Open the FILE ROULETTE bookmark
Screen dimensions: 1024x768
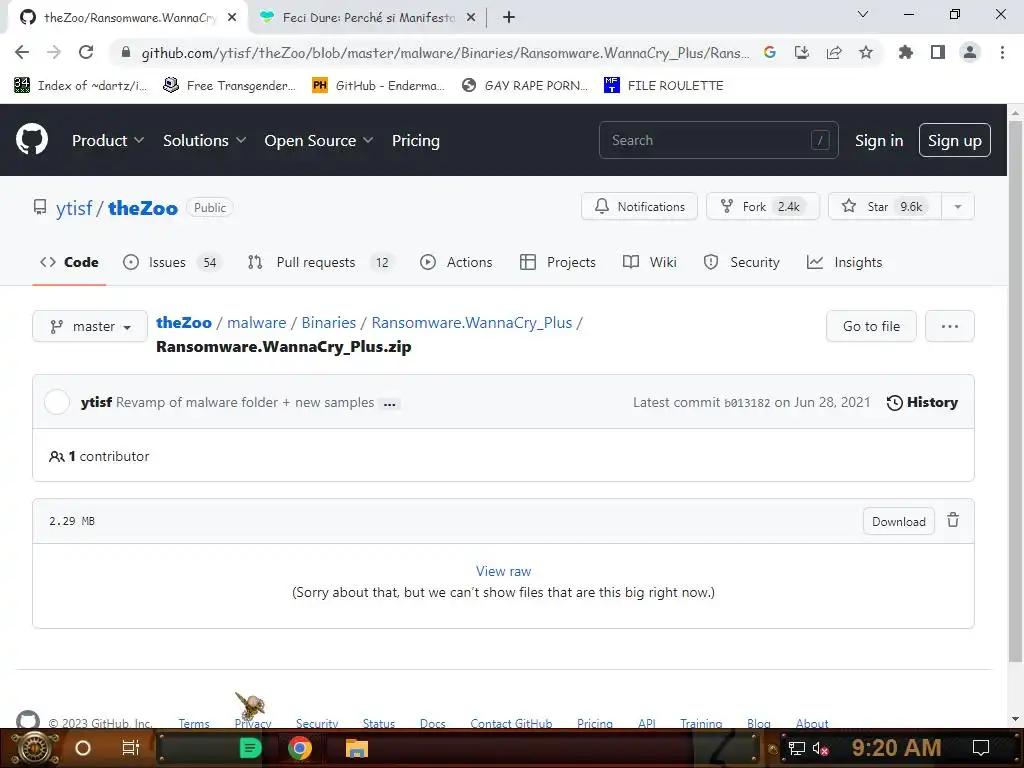tap(664, 86)
